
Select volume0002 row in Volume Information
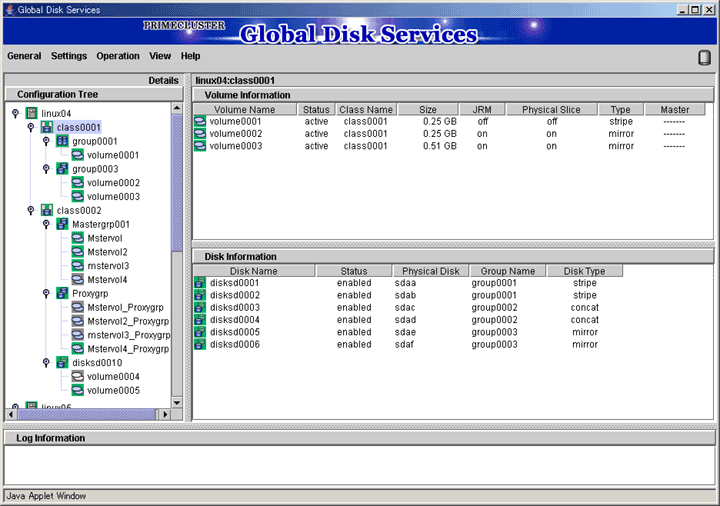point(449,134)
